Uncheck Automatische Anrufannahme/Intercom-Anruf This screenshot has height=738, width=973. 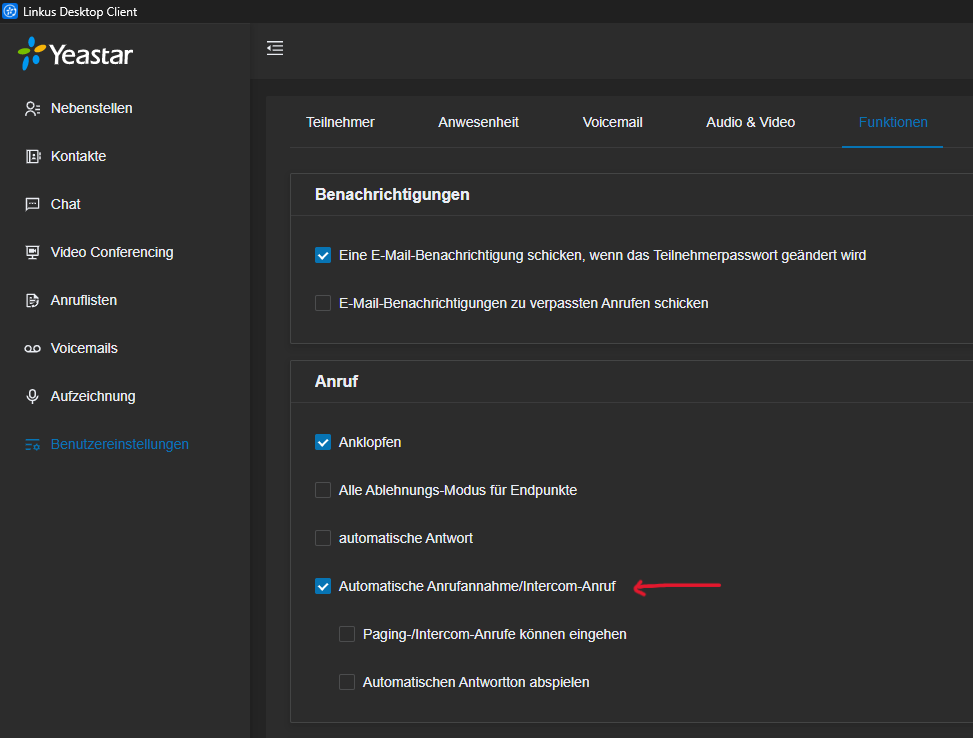click(x=323, y=586)
